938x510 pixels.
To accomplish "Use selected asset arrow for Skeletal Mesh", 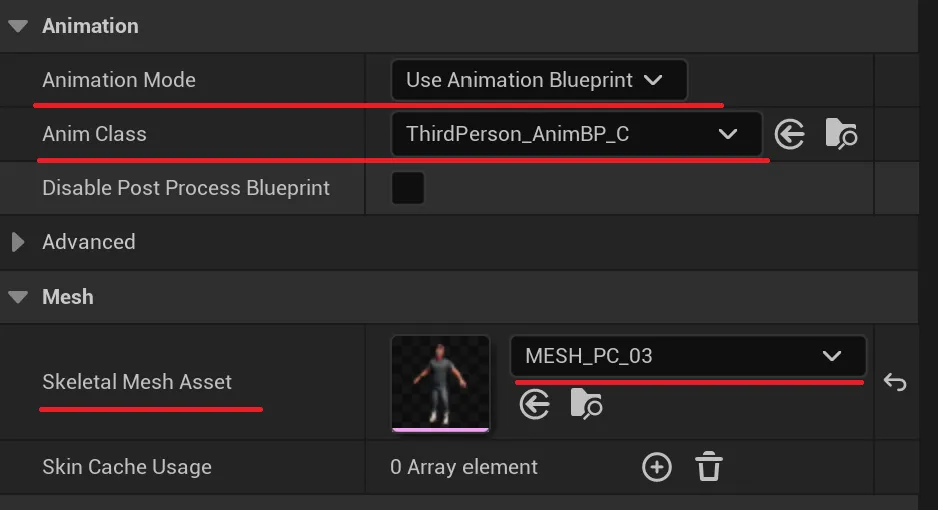I will [x=535, y=404].
